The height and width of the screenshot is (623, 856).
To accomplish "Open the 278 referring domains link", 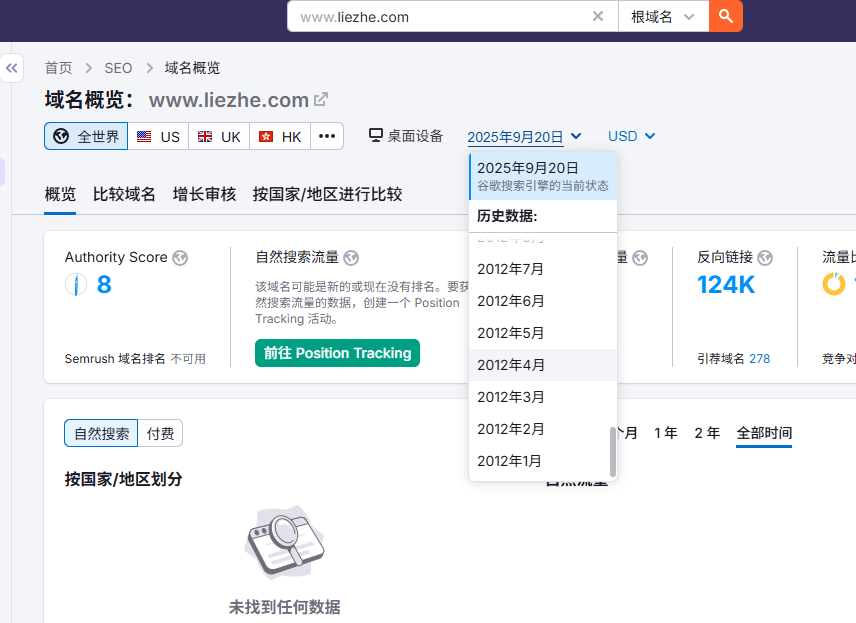I will (759, 359).
